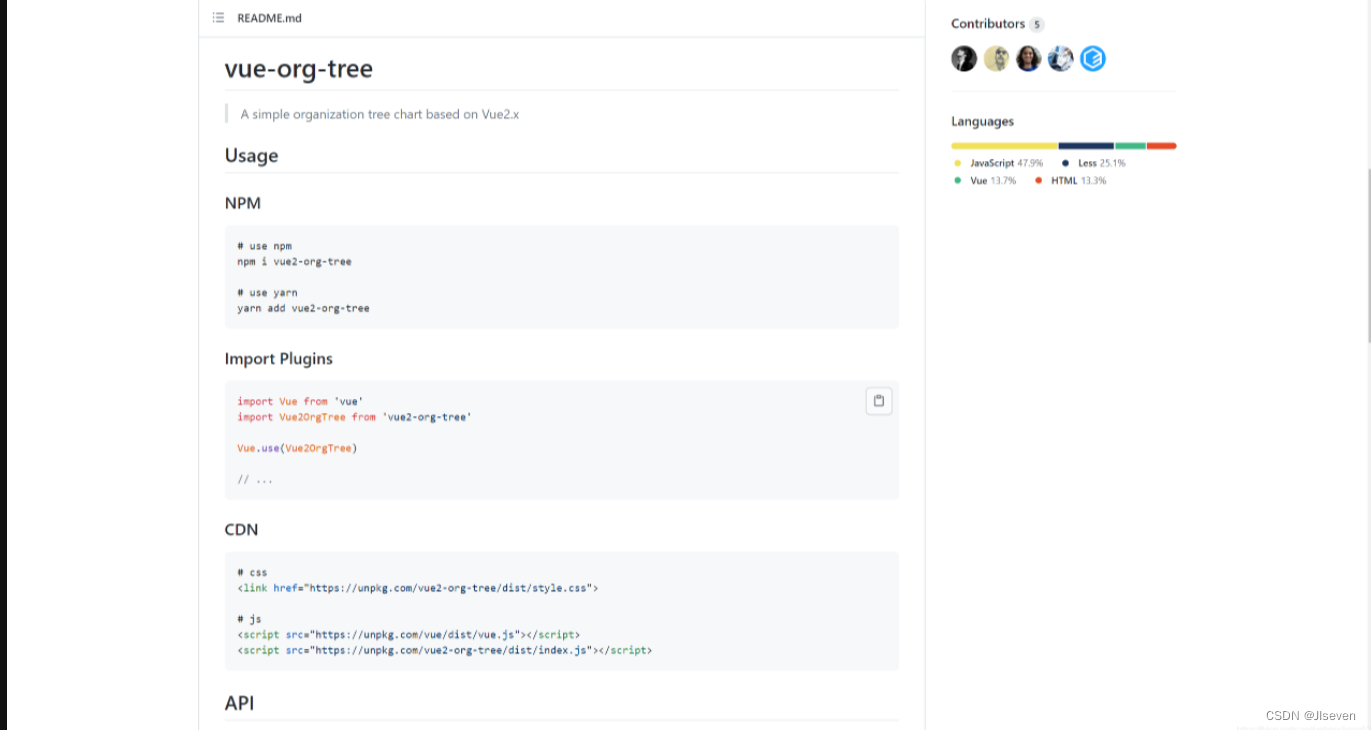Click the copy code button in Import Plugins
The height and width of the screenshot is (730, 1371).
tap(879, 401)
